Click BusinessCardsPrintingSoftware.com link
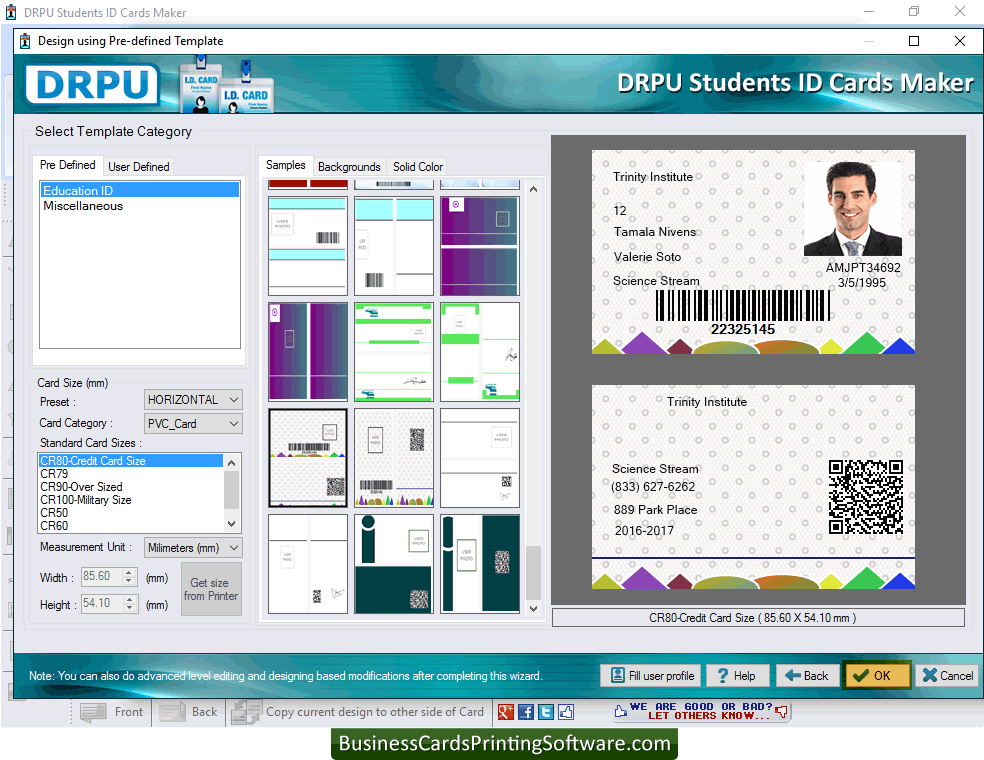 click(x=505, y=744)
